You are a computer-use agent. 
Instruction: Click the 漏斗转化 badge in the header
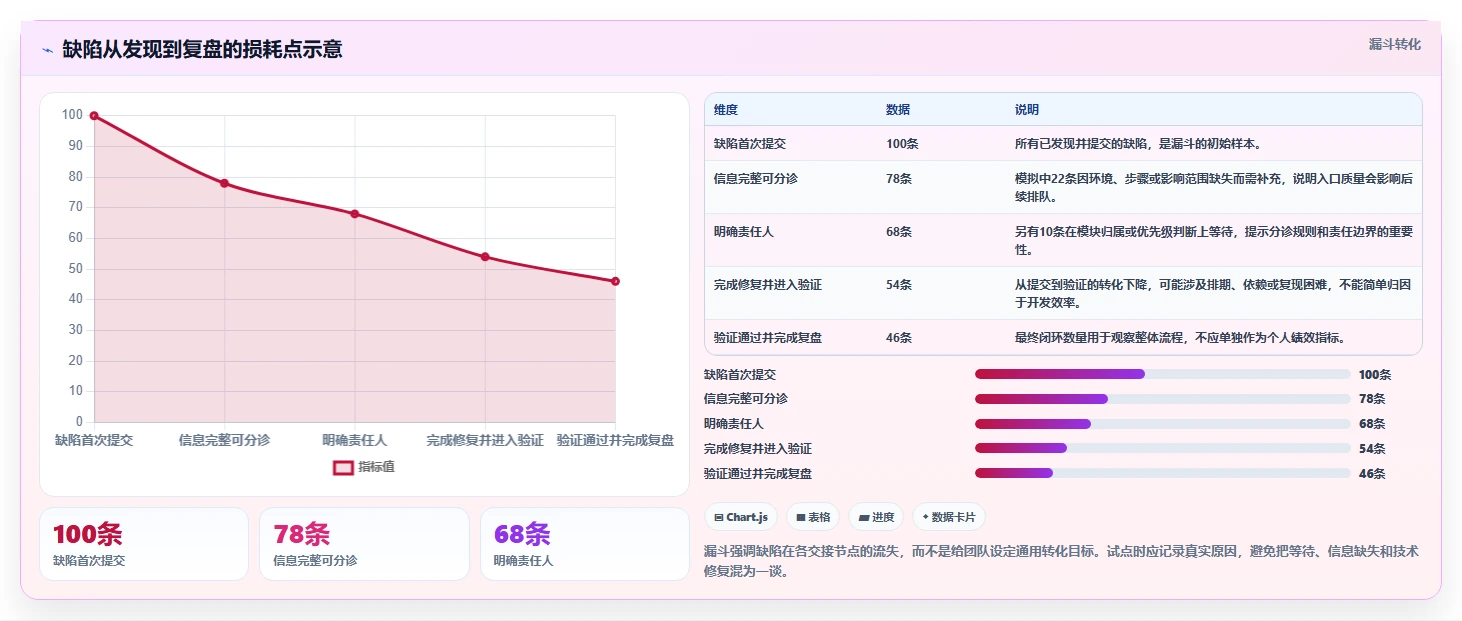[1394, 44]
